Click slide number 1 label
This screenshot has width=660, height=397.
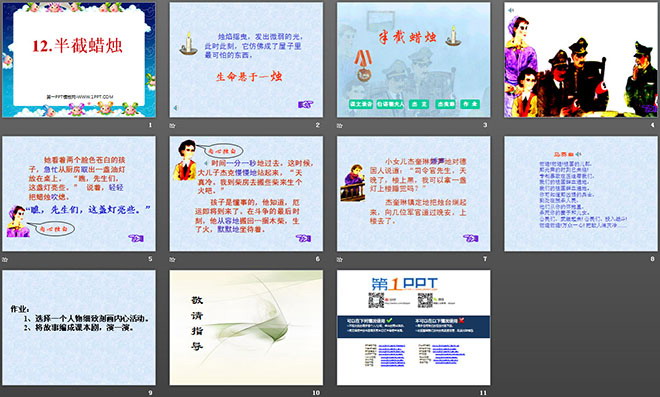click(150, 125)
